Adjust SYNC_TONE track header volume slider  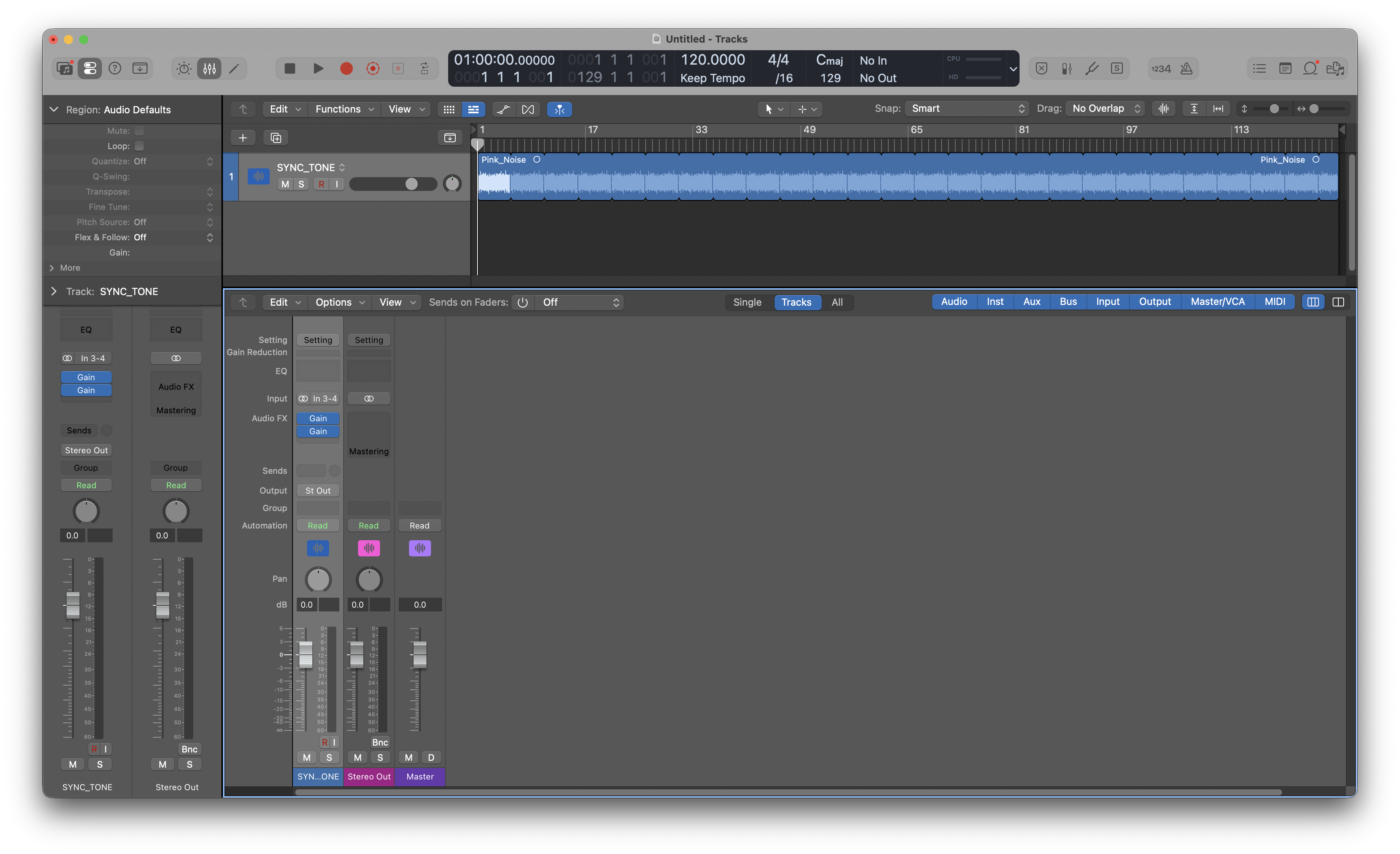pyautogui.click(x=393, y=184)
